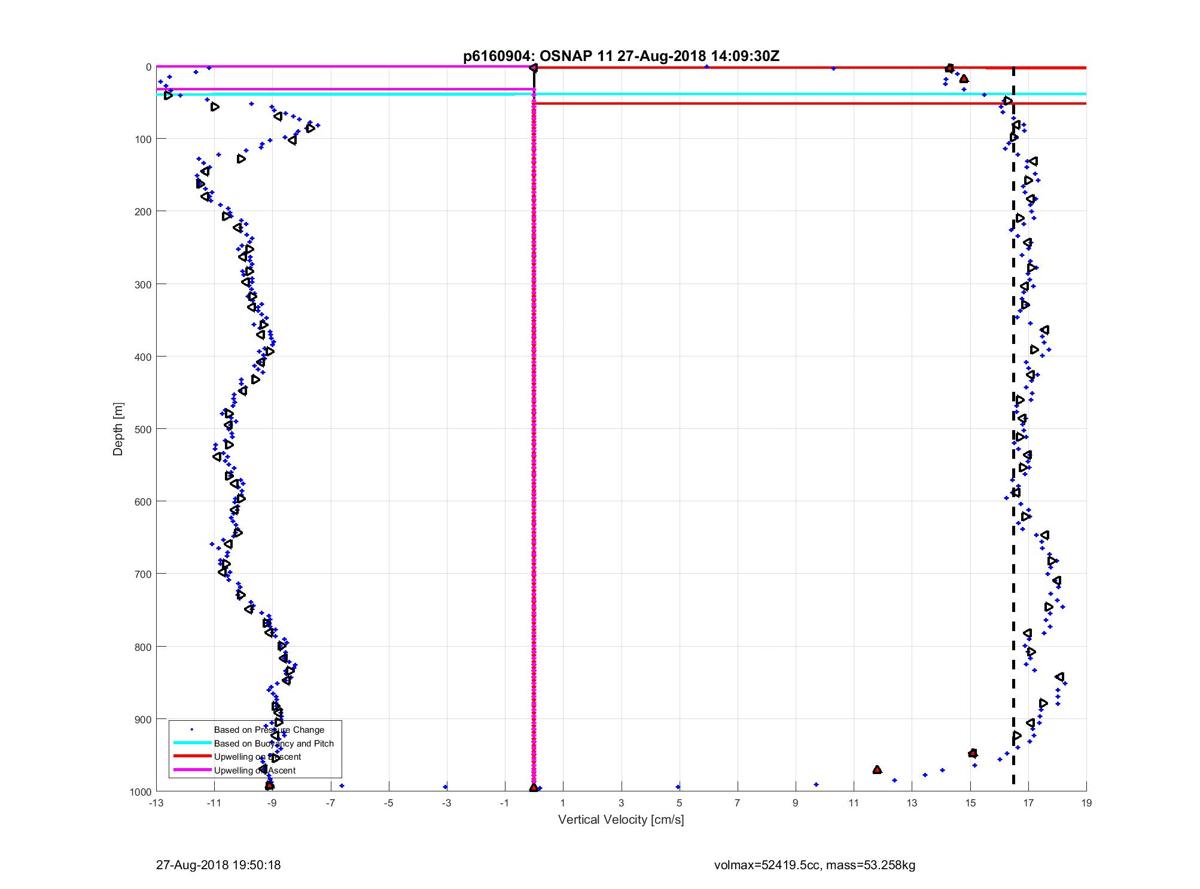Click x-axis tick label -5
This screenshot has width=1200, height=889.
coord(388,803)
